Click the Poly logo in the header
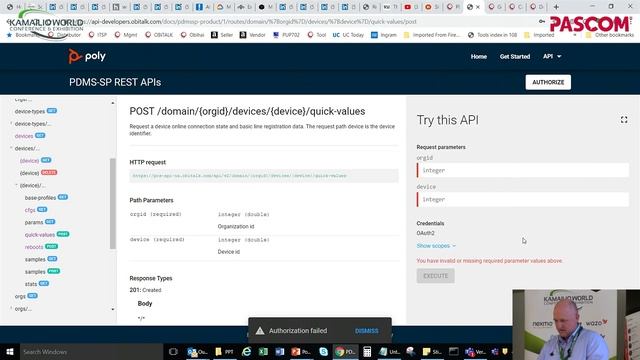This screenshot has width=640, height=360. (x=87, y=56)
